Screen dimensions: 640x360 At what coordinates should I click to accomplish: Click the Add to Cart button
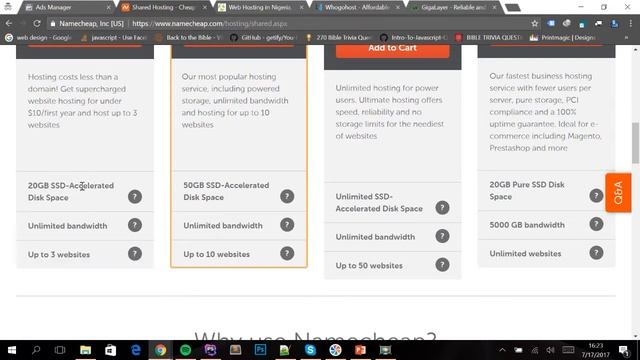[392, 50]
